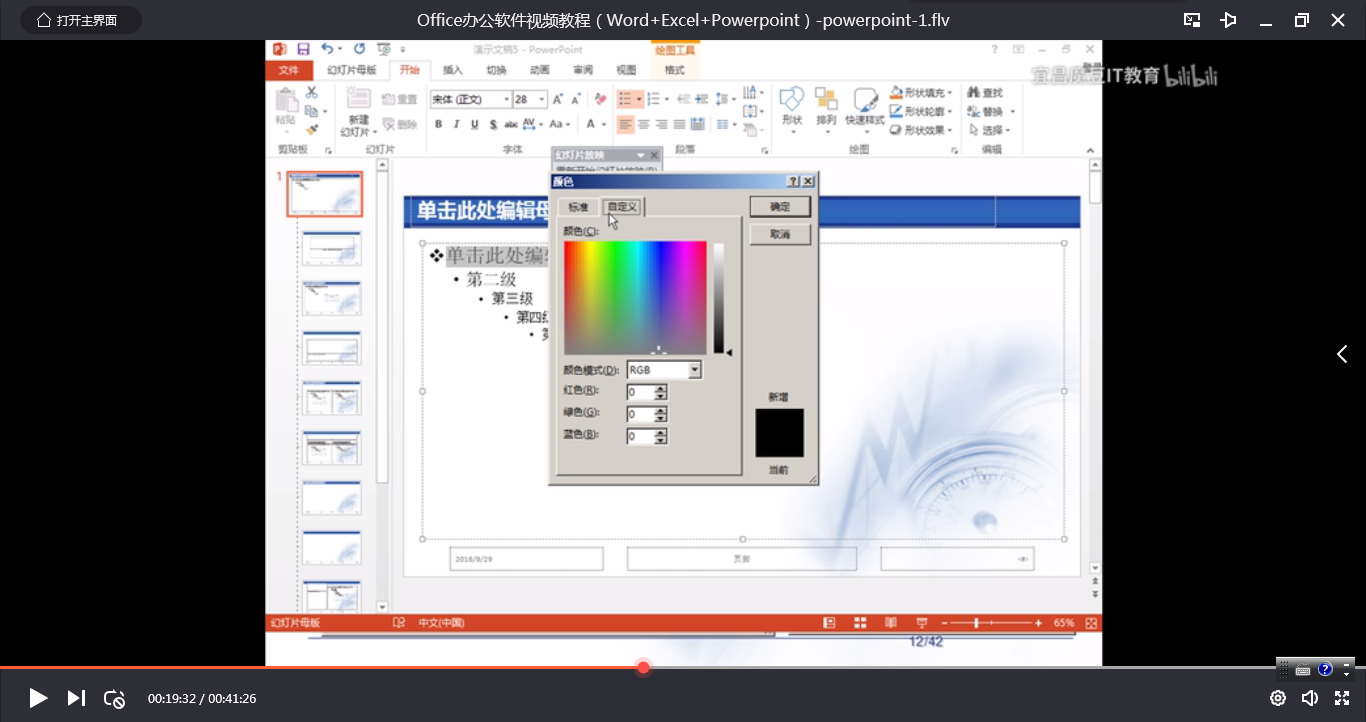Image resolution: width=1366 pixels, height=722 pixels.
Task: Toggle align text right
Action: tap(661, 124)
